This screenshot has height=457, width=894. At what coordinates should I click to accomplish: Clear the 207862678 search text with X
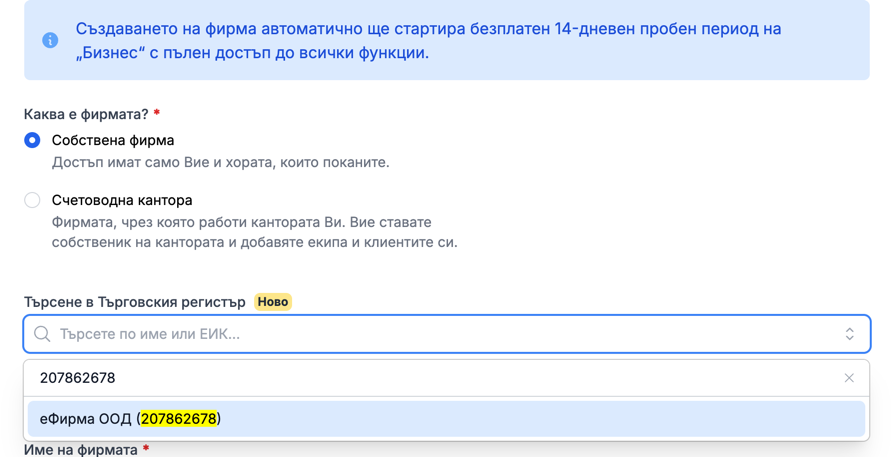tap(849, 378)
